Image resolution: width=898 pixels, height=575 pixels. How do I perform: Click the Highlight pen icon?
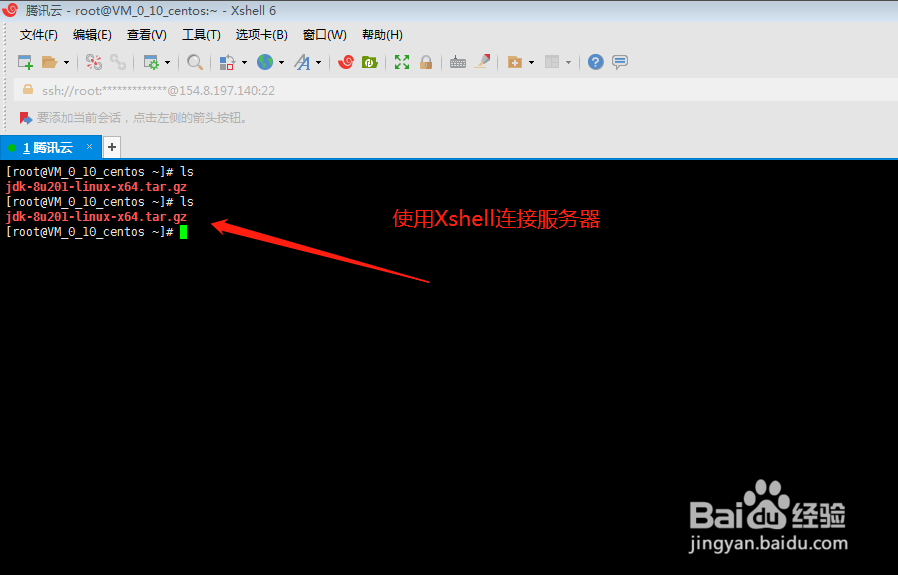click(x=482, y=61)
